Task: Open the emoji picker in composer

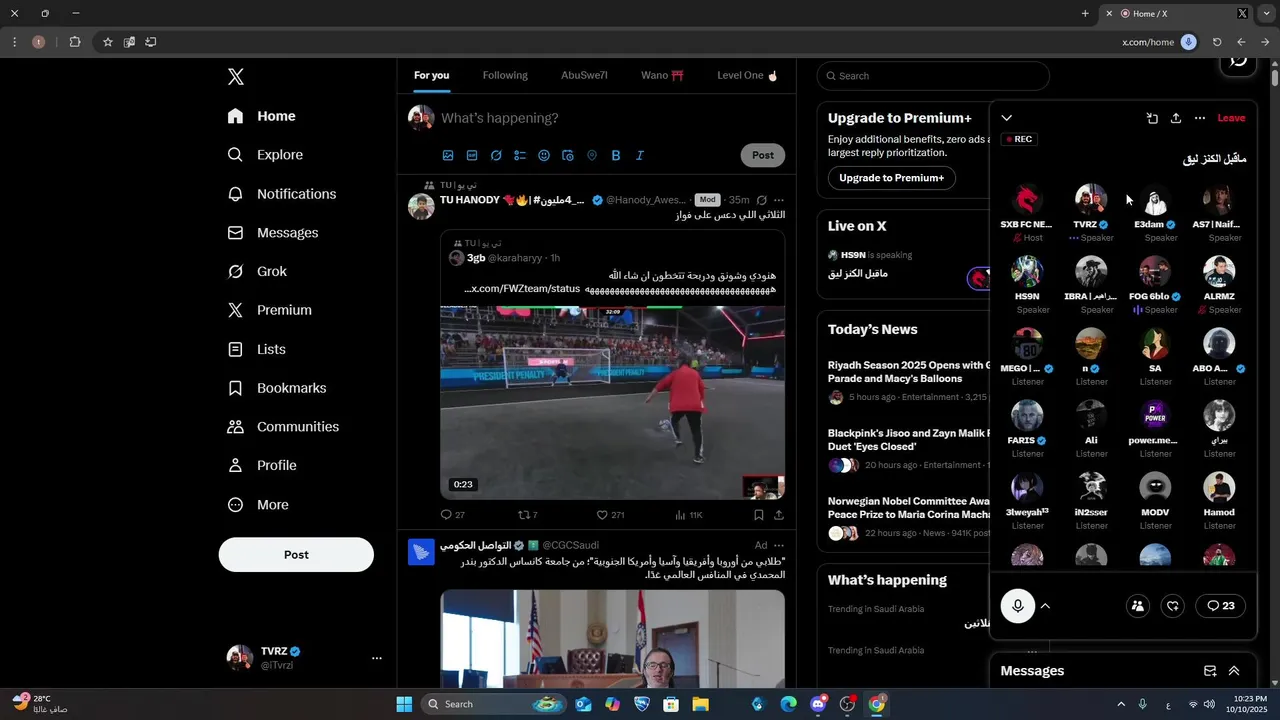Action: pyautogui.click(x=544, y=155)
